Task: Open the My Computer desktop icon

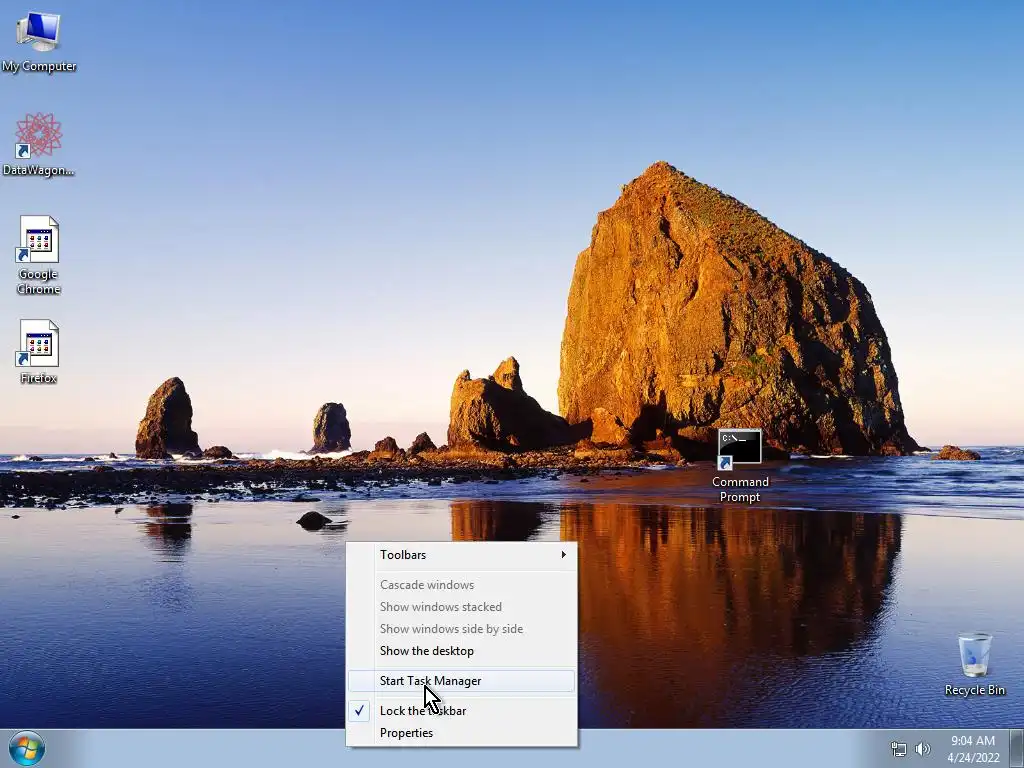Action: pyautogui.click(x=39, y=42)
